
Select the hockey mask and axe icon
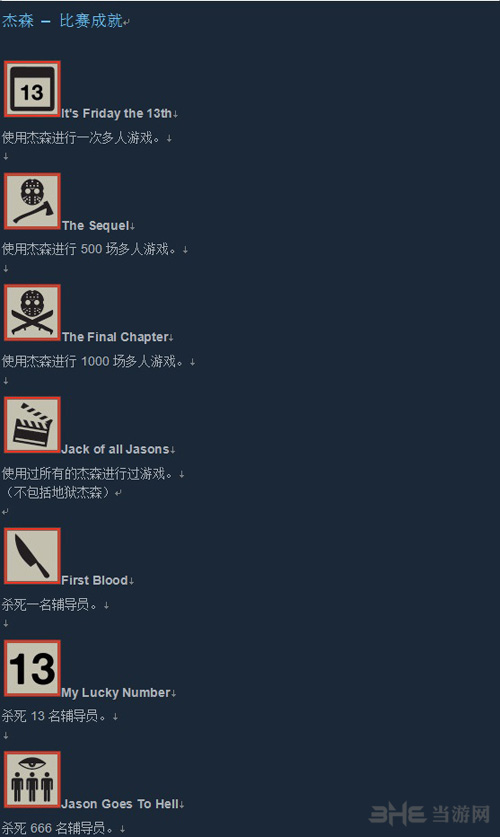point(32,201)
